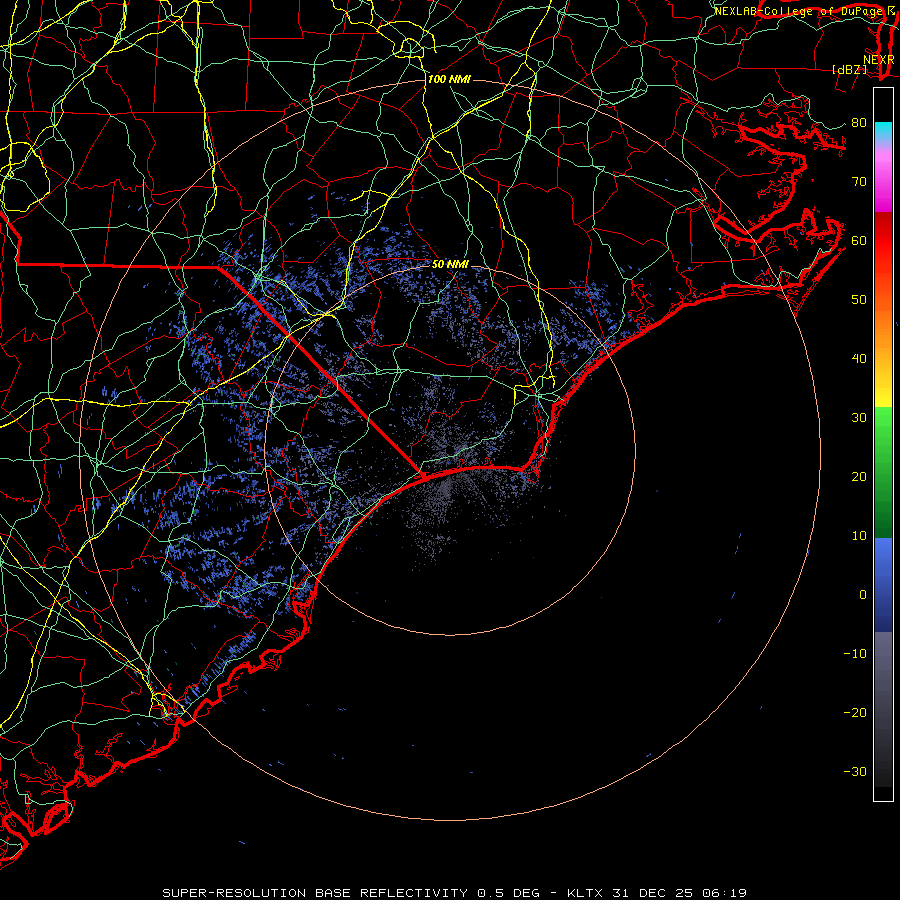Click the -20 value on the dBZ scale
This screenshot has height=900, width=900.
[x=855, y=713]
